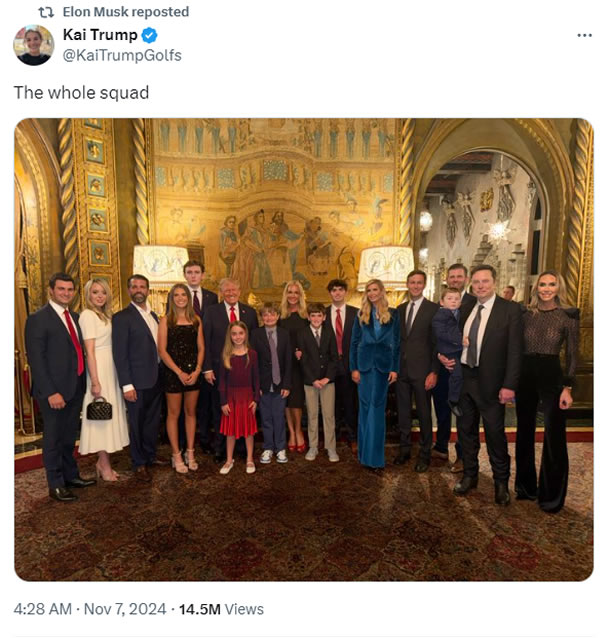Open Kai Trump's profile avatar
This screenshot has height=638, width=610.
click(x=33, y=45)
